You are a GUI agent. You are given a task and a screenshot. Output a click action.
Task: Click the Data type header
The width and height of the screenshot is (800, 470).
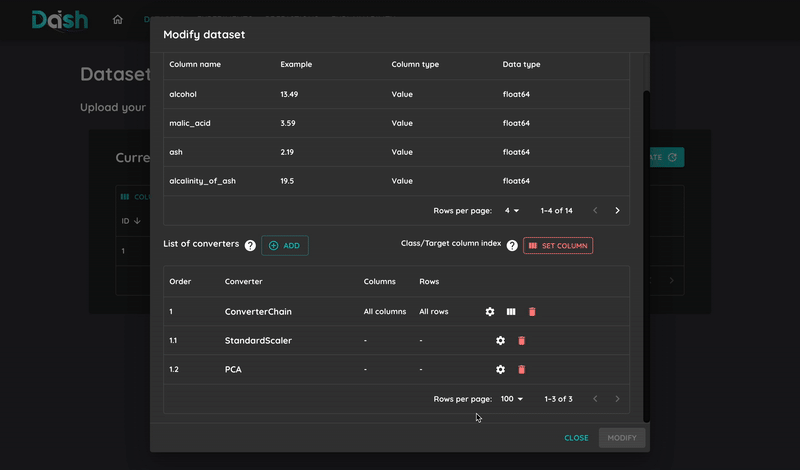(521, 64)
